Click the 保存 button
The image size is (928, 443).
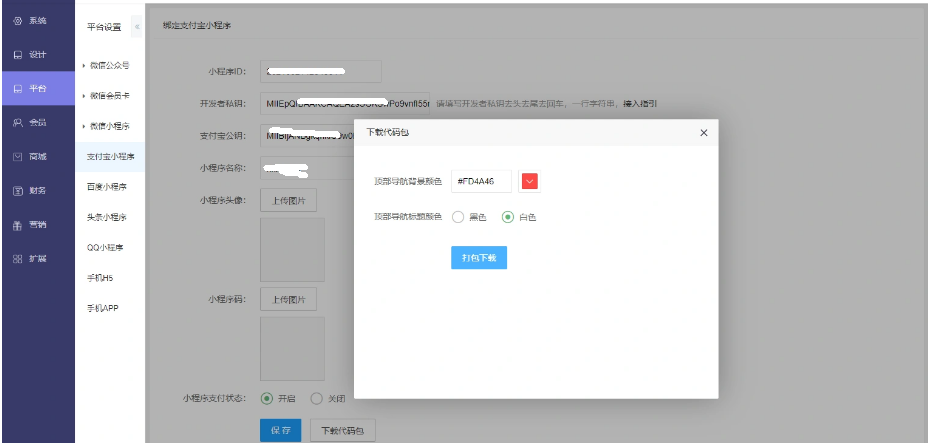(x=280, y=430)
